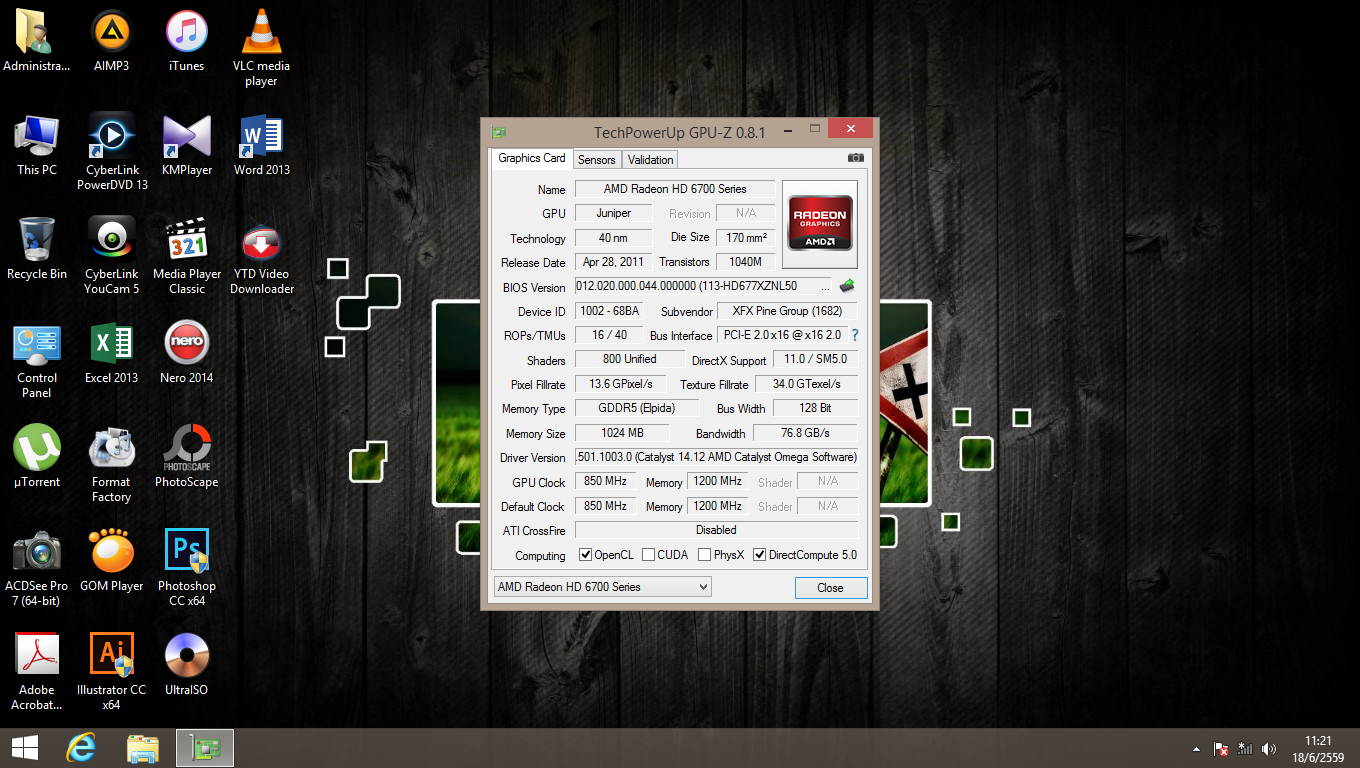
Task: Open the AMD Radeon HD 6700 Series dropdown
Action: coord(603,587)
